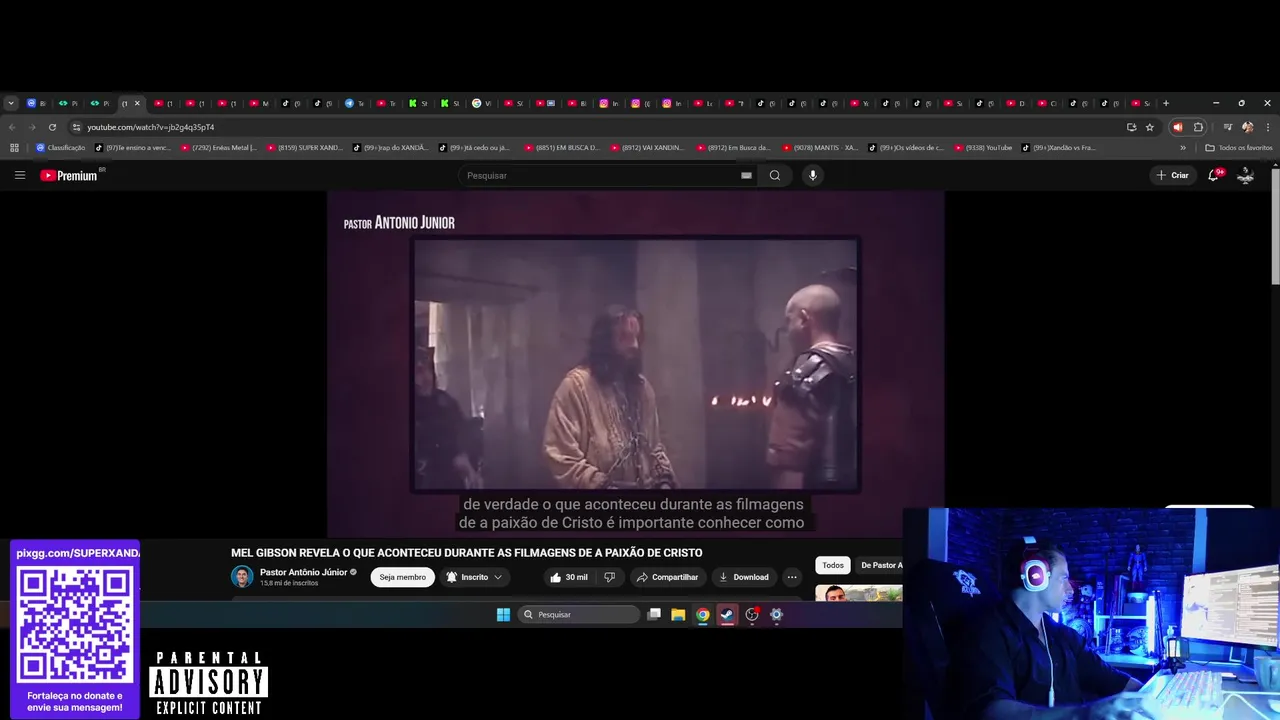Open File Explorer from taskbar
1280x720 pixels.
tap(678, 614)
